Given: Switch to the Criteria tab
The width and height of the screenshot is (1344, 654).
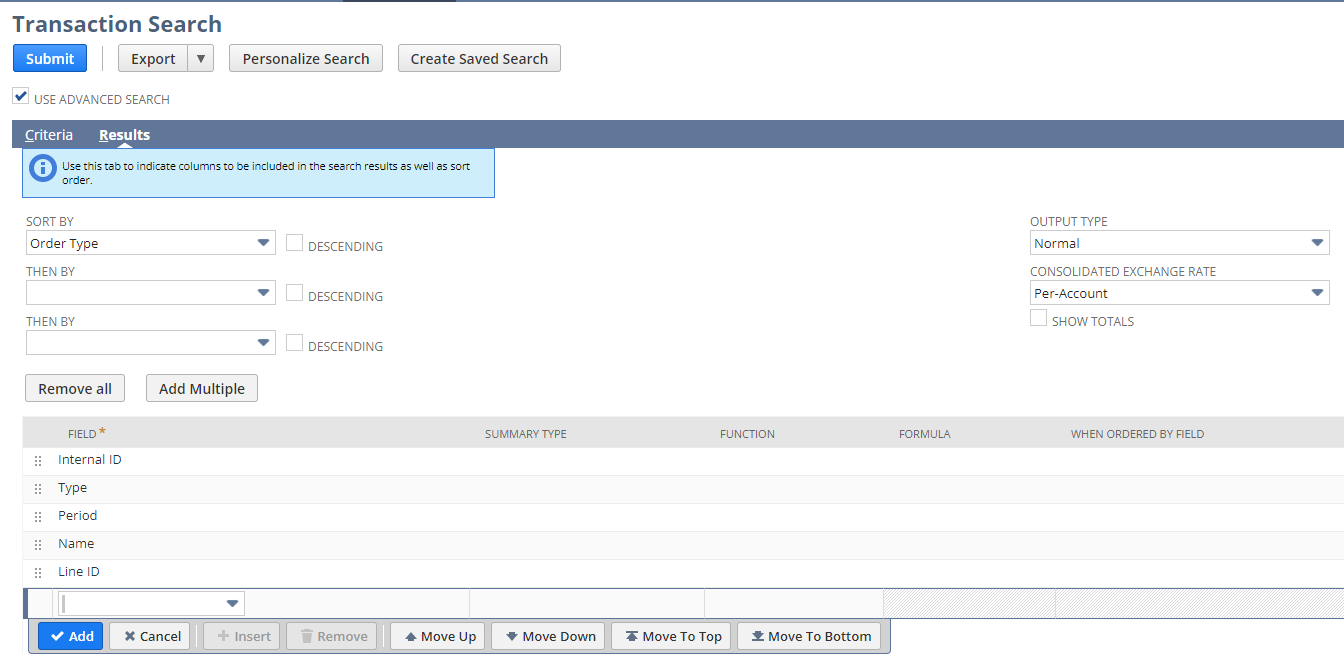Looking at the screenshot, I should tap(48, 134).
